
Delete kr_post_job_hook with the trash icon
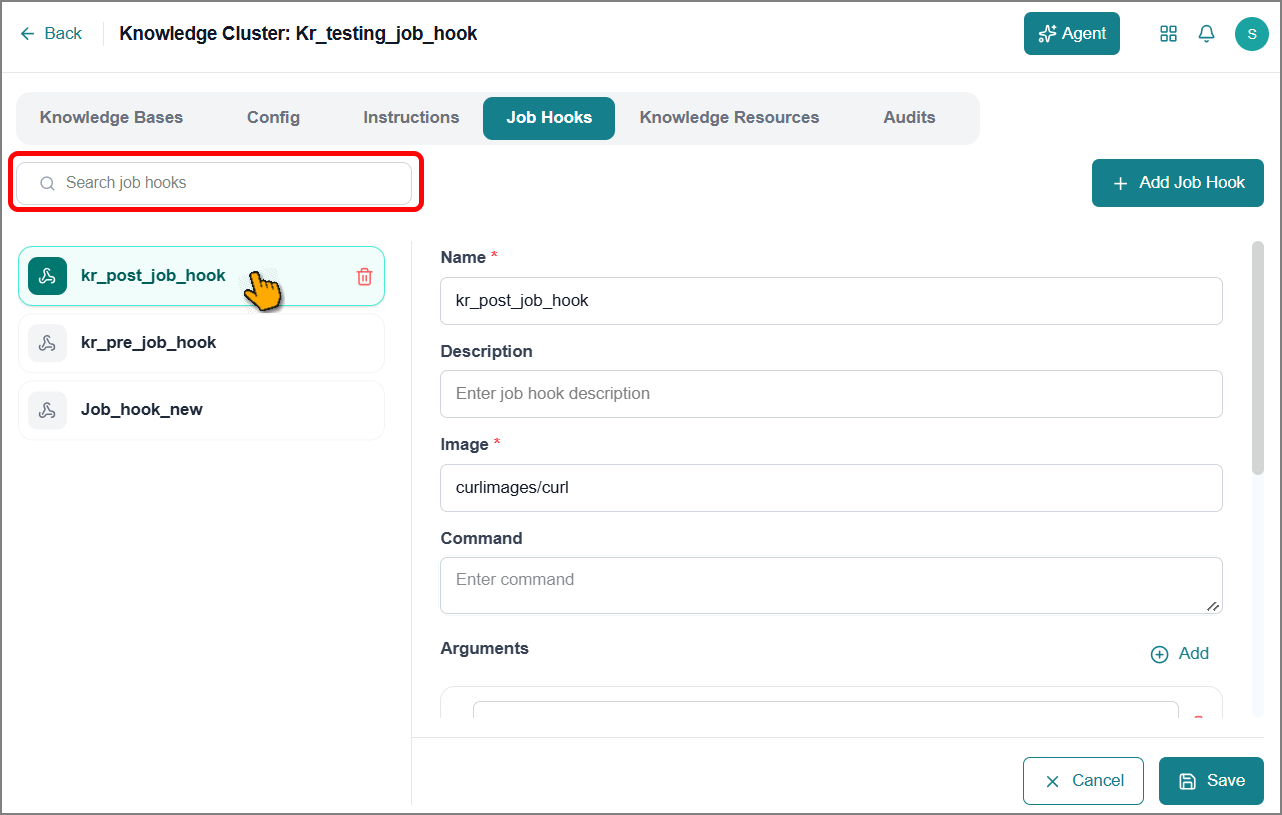click(364, 277)
